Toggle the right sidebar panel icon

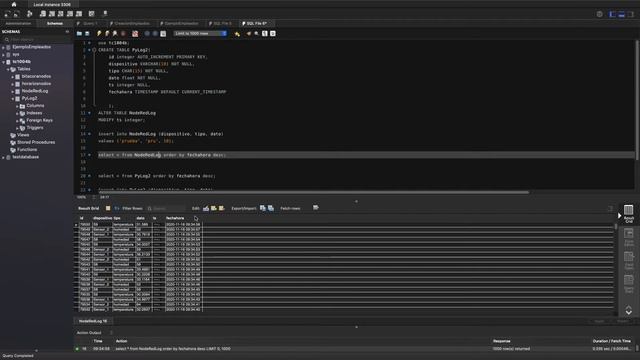click(631, 14)
